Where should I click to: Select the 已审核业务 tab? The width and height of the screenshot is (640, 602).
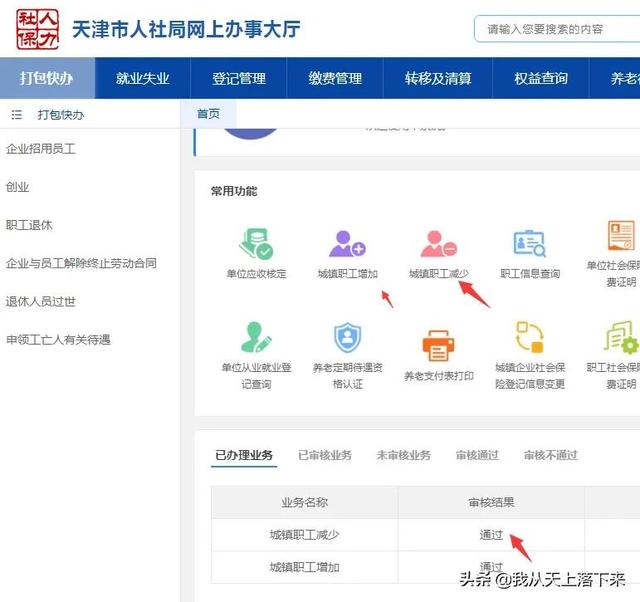325,455
